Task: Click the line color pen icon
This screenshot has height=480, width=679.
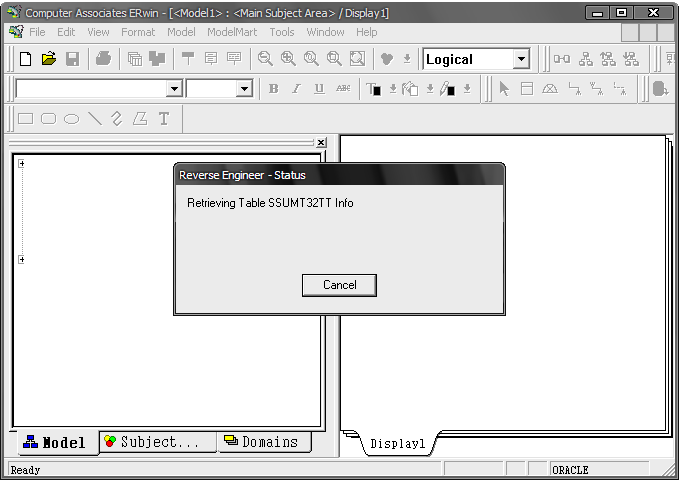Action: (447, 89)
